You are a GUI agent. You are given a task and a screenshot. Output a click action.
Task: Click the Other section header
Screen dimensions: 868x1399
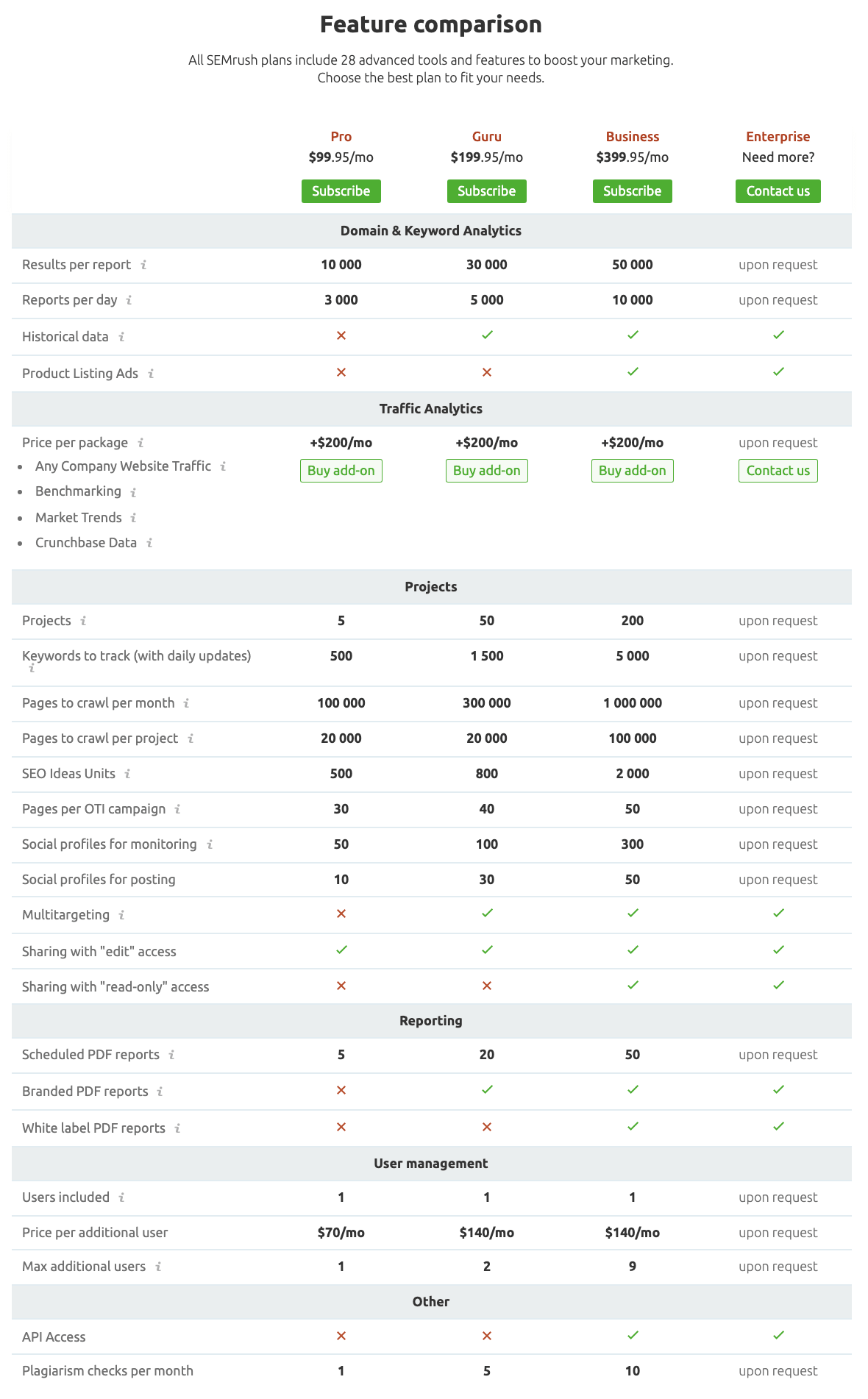[x=431, y=1302]
